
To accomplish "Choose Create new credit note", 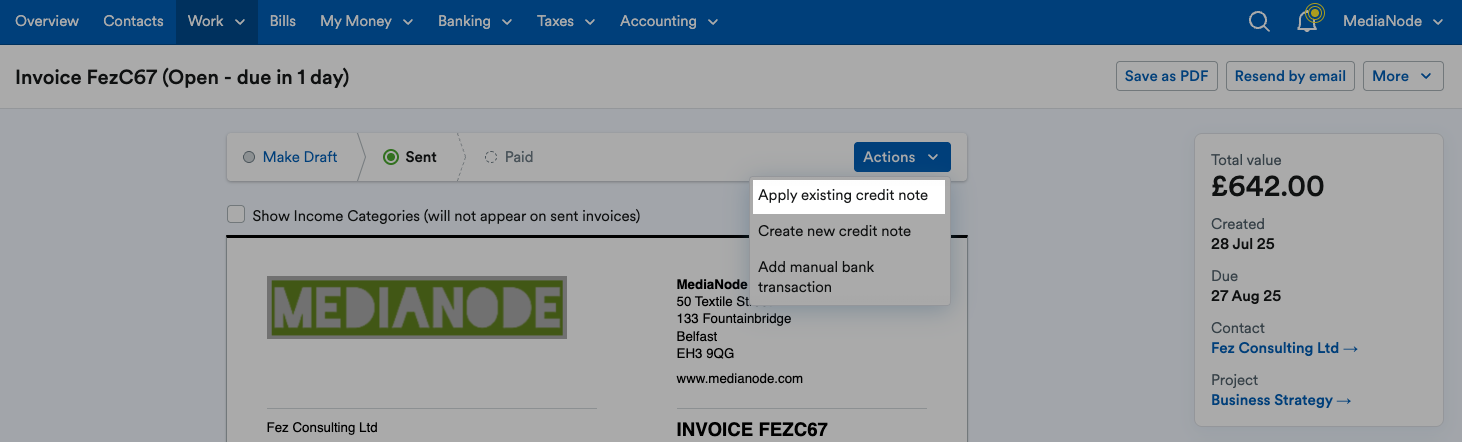I will [x=848, y=231].
